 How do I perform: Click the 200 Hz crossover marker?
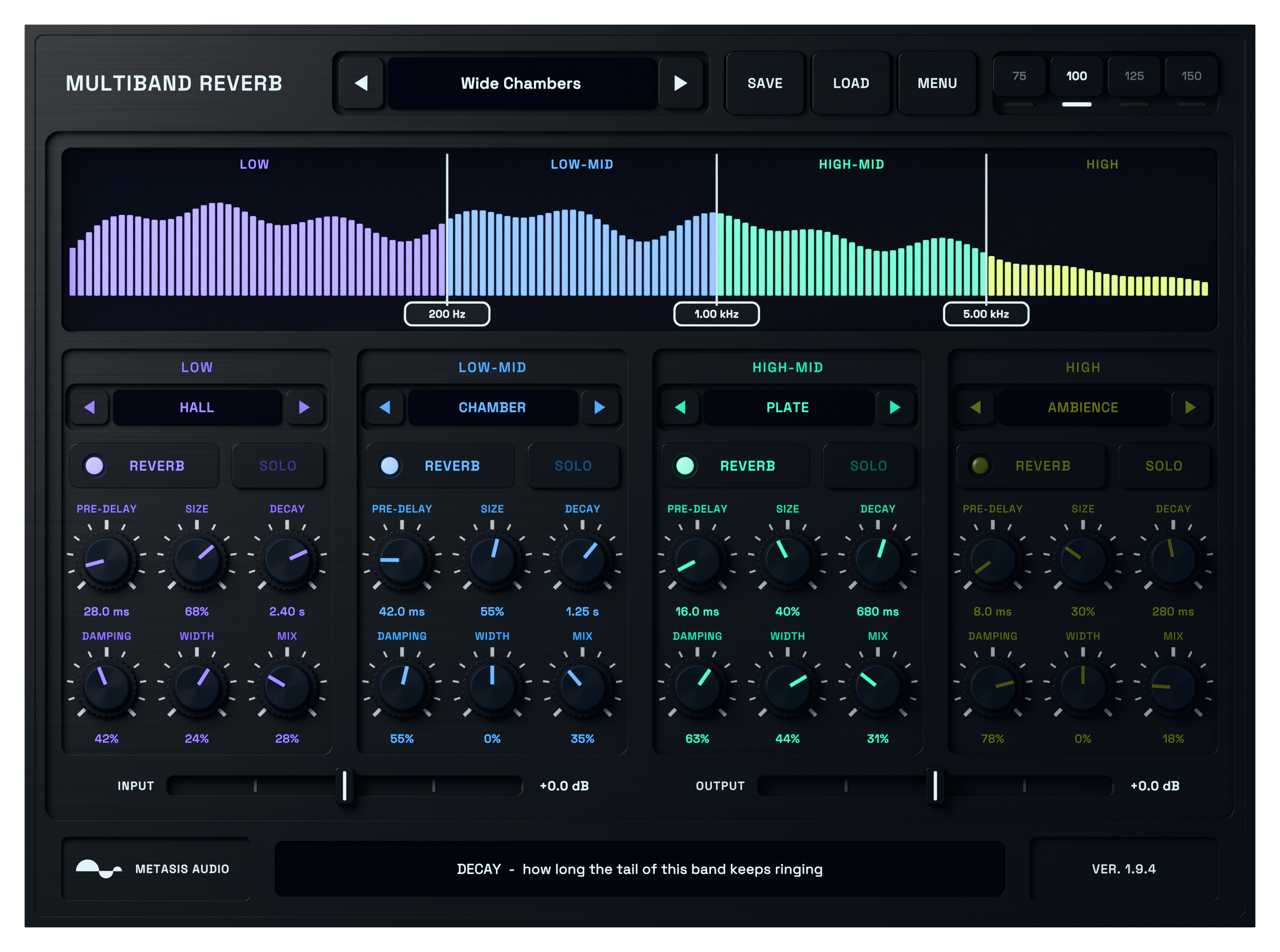point(447,314)
